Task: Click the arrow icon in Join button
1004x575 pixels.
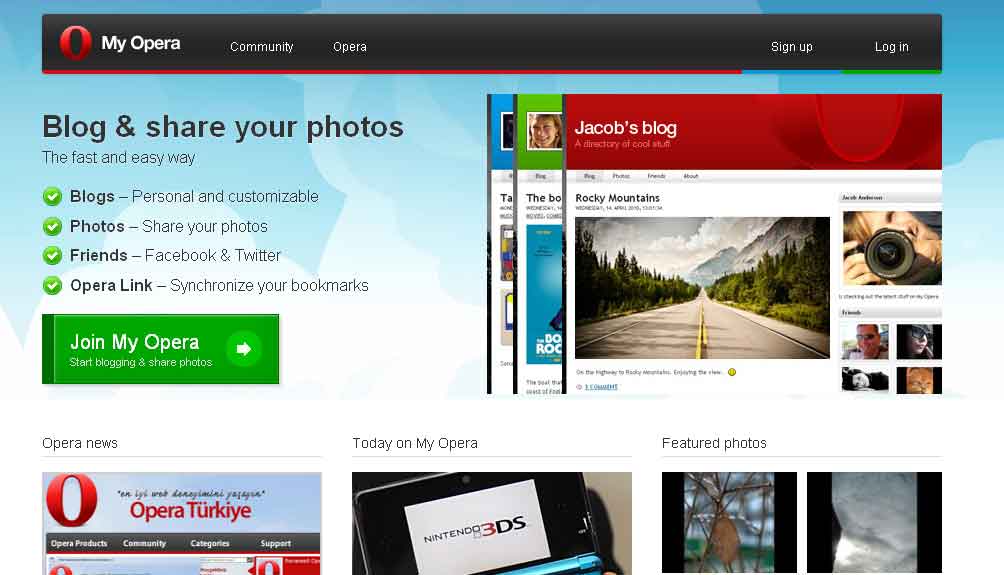Action: click(244, 349)
